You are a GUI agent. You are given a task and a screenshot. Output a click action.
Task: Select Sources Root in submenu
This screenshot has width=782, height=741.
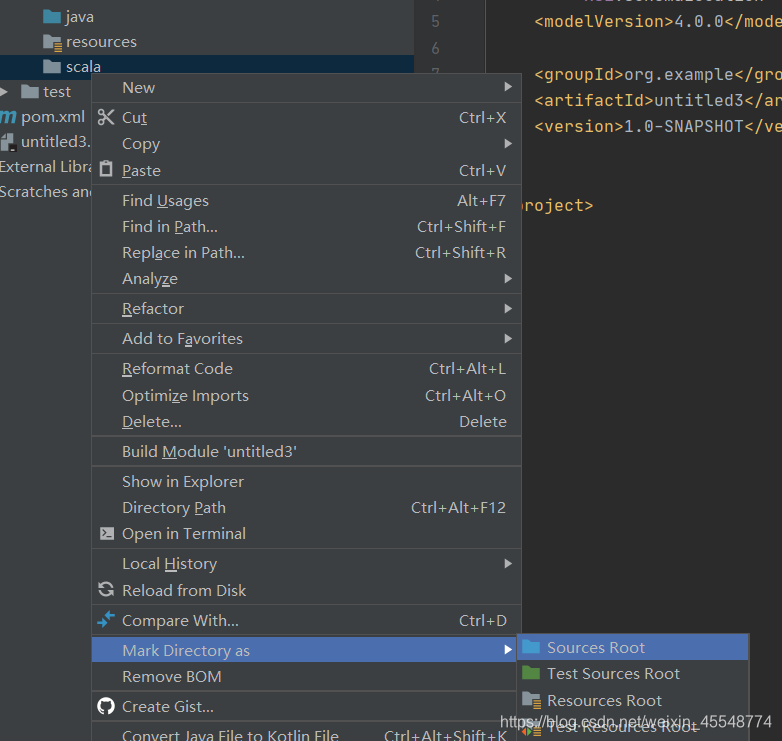633,647
